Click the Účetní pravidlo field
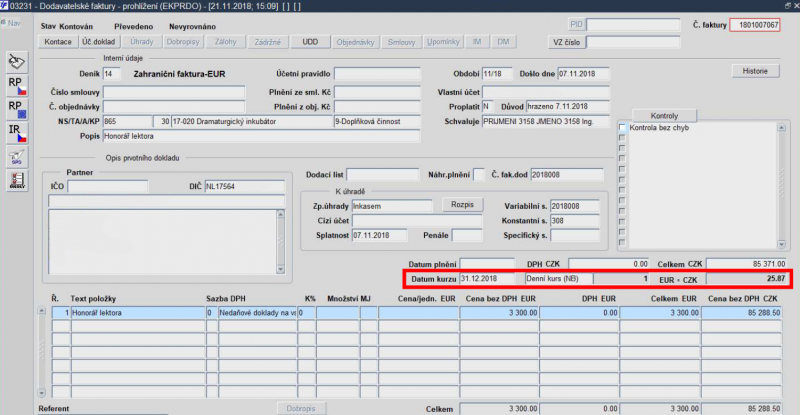800x415 pixels. point(377,74)
